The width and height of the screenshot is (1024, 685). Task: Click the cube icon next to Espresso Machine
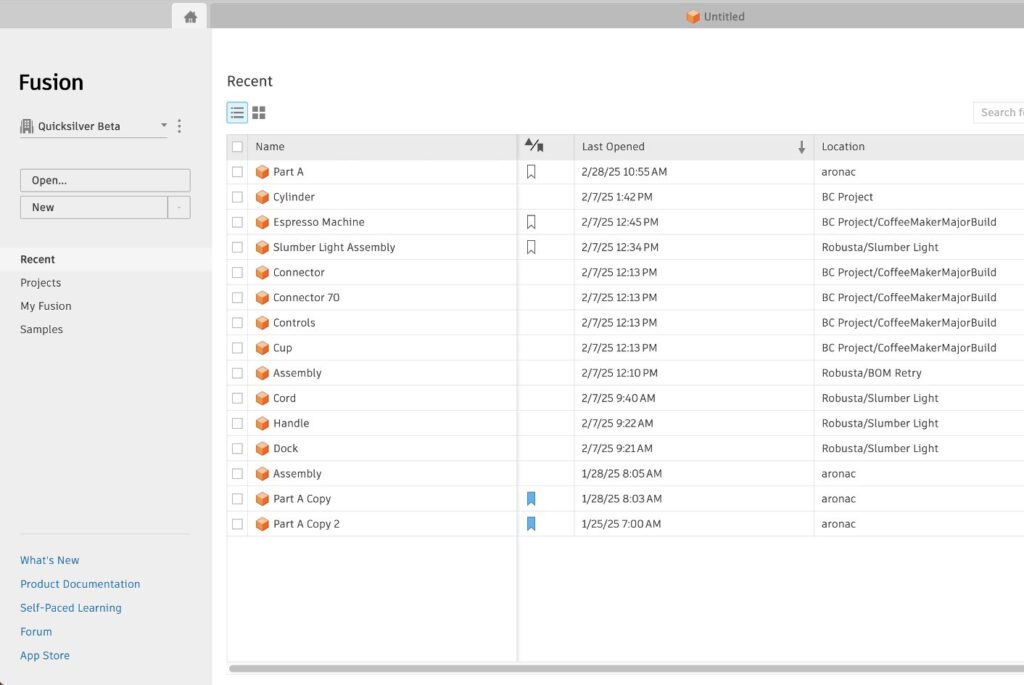pos(262,222)
